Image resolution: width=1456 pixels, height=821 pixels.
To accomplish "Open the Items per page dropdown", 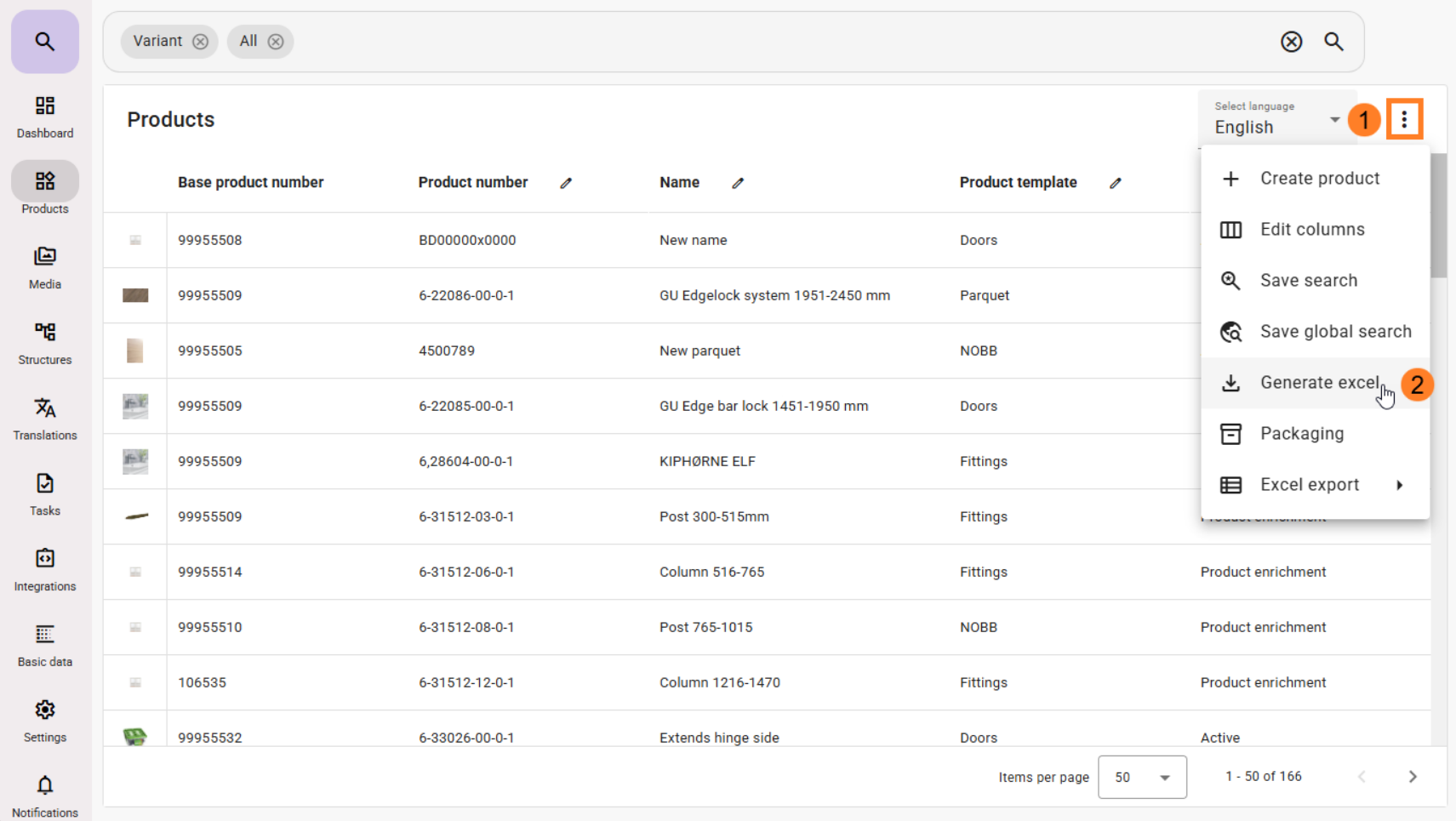I will point(1142,777).
